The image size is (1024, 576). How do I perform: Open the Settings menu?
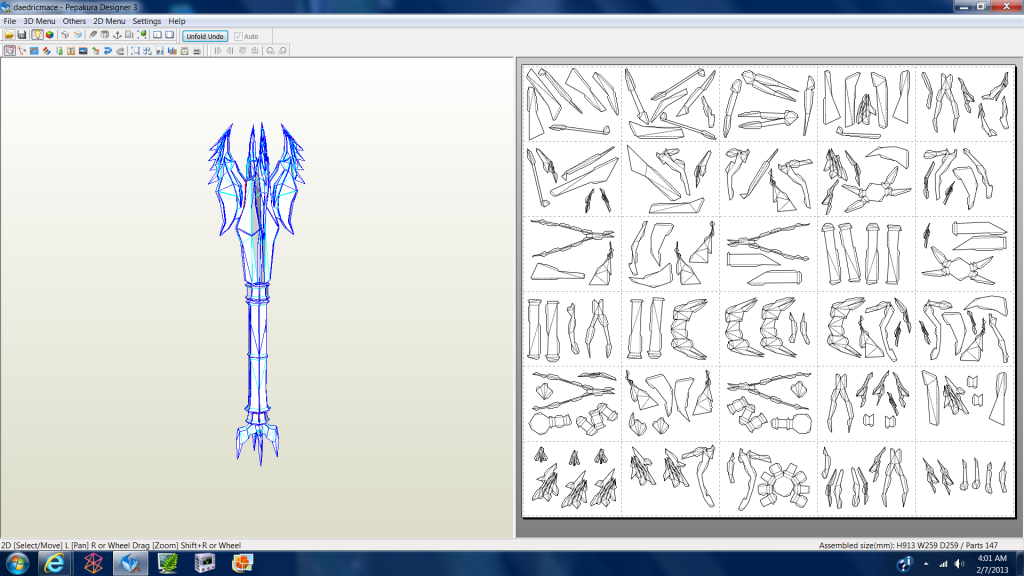pyautogui.click(x=147, y=21)
